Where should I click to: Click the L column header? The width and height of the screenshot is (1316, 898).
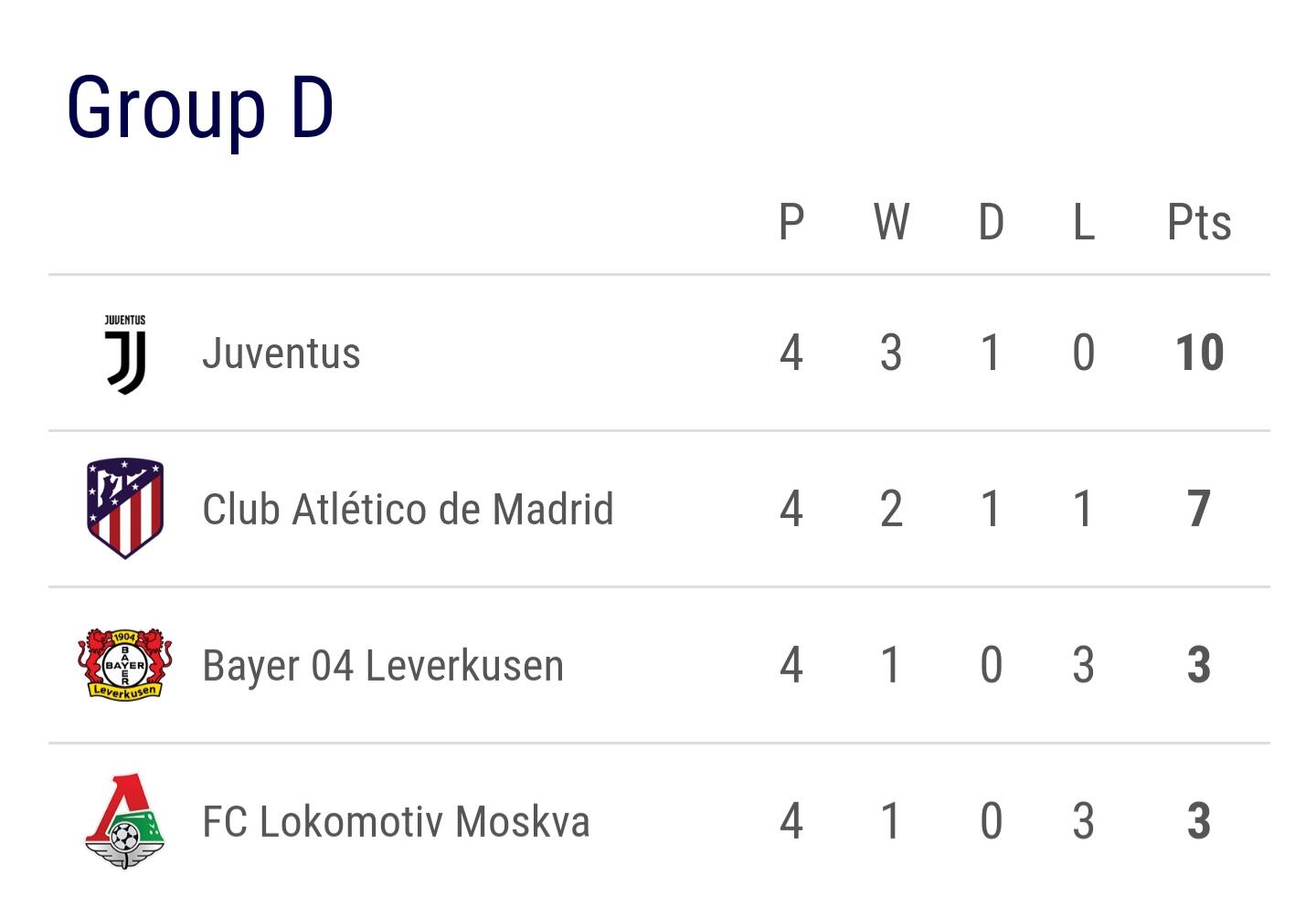1084,222
